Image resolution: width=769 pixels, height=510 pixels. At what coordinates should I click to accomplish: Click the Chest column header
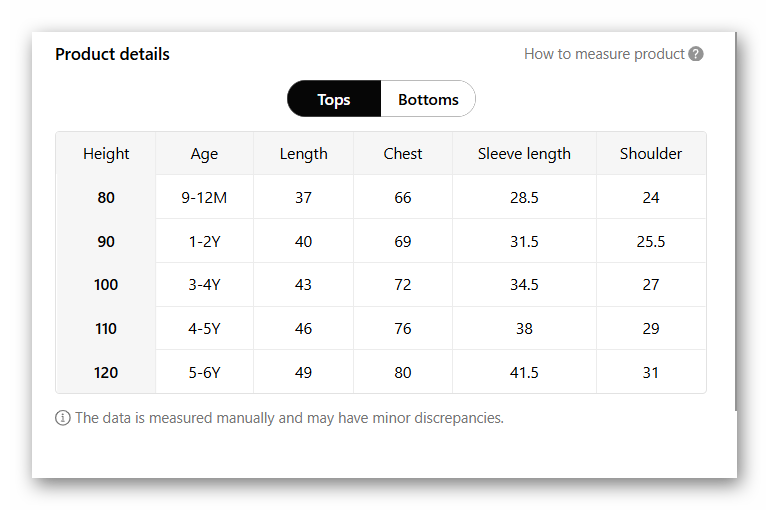click(x=402, y=154)
